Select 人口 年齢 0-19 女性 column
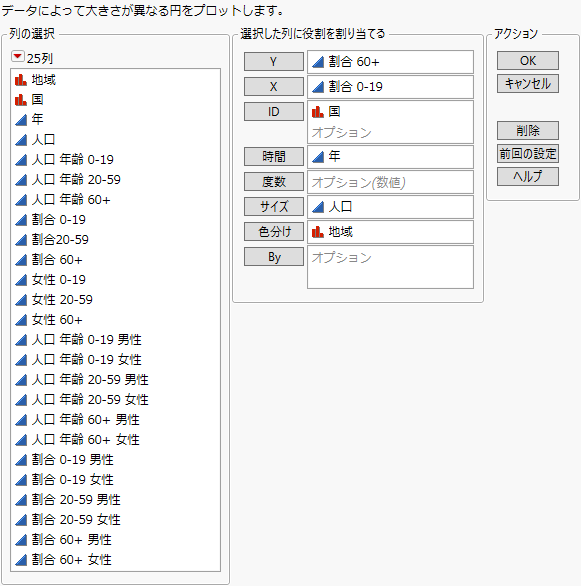Viewport: 581px width, 586px height. (x=115, y=360)
